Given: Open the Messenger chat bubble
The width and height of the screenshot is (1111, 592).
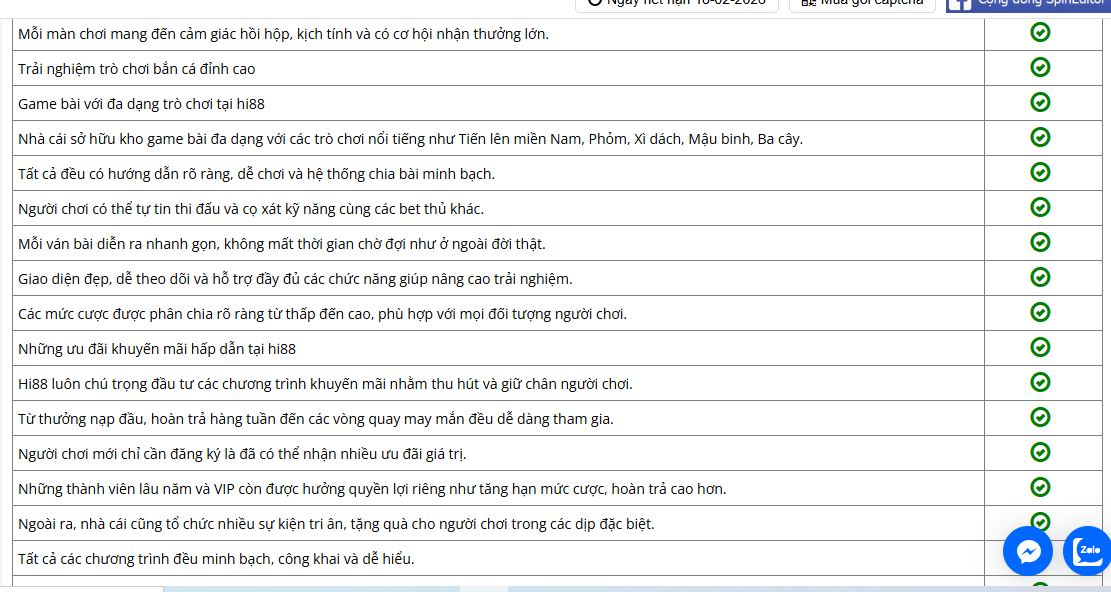Looking at the screenshot, I should [1028, 551].
